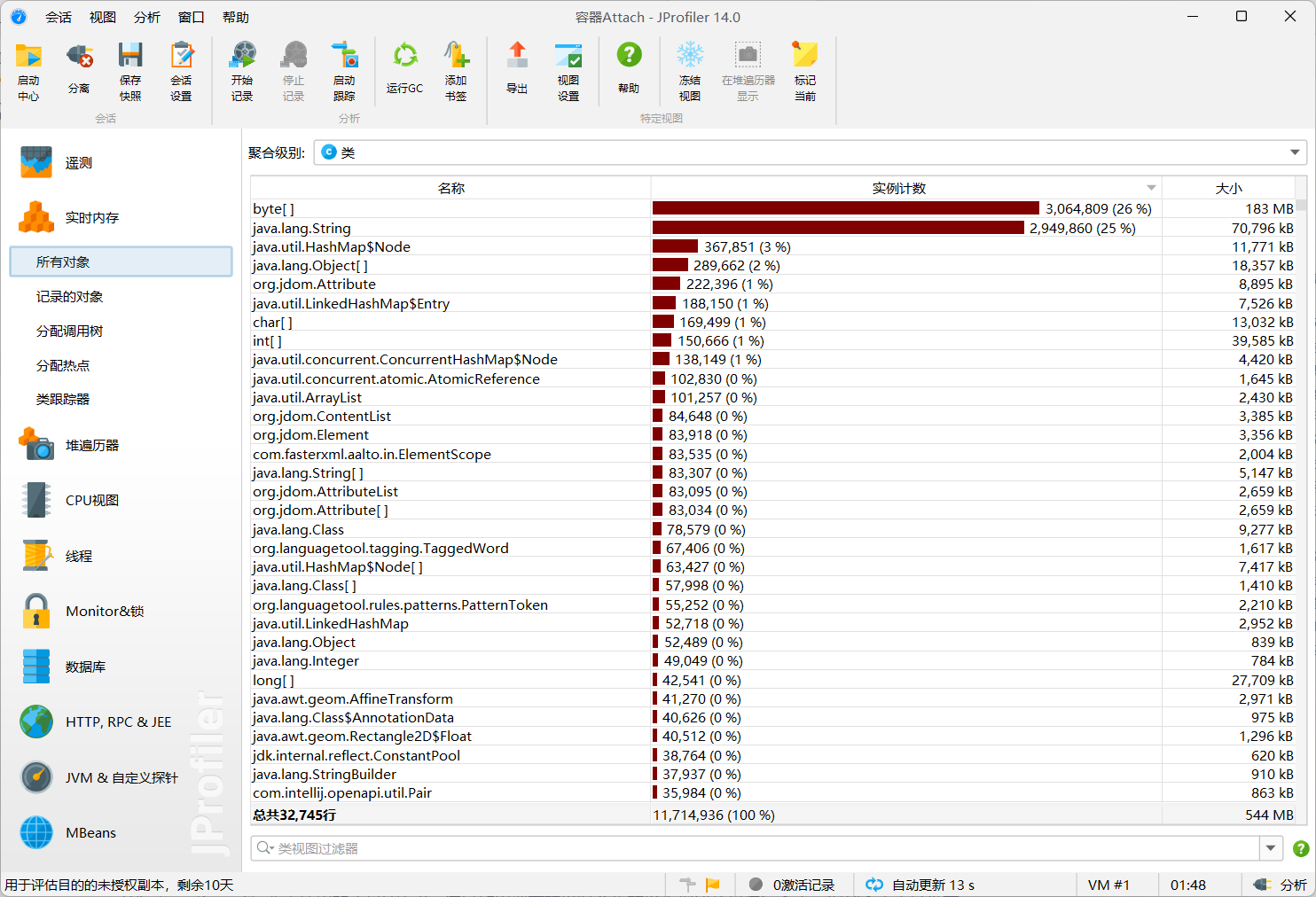Start recording with 开始记录
The height and width of the screenshot is (897, 1316).
tap(242, 71)
